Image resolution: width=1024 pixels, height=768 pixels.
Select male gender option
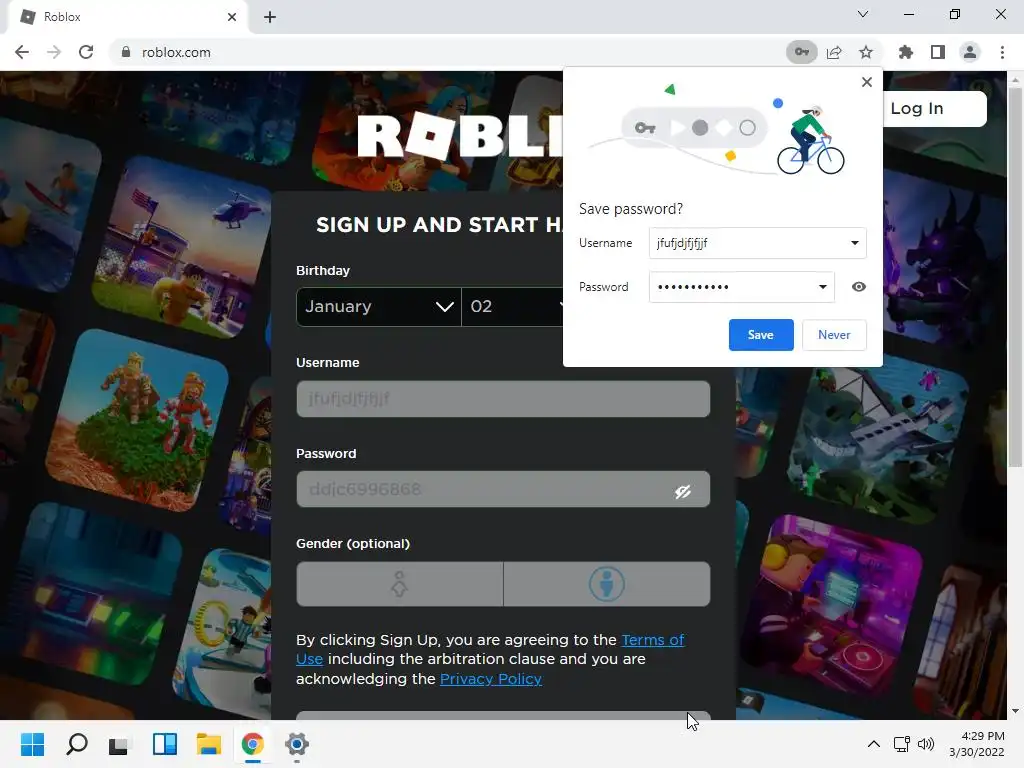(x=607, y=584)
